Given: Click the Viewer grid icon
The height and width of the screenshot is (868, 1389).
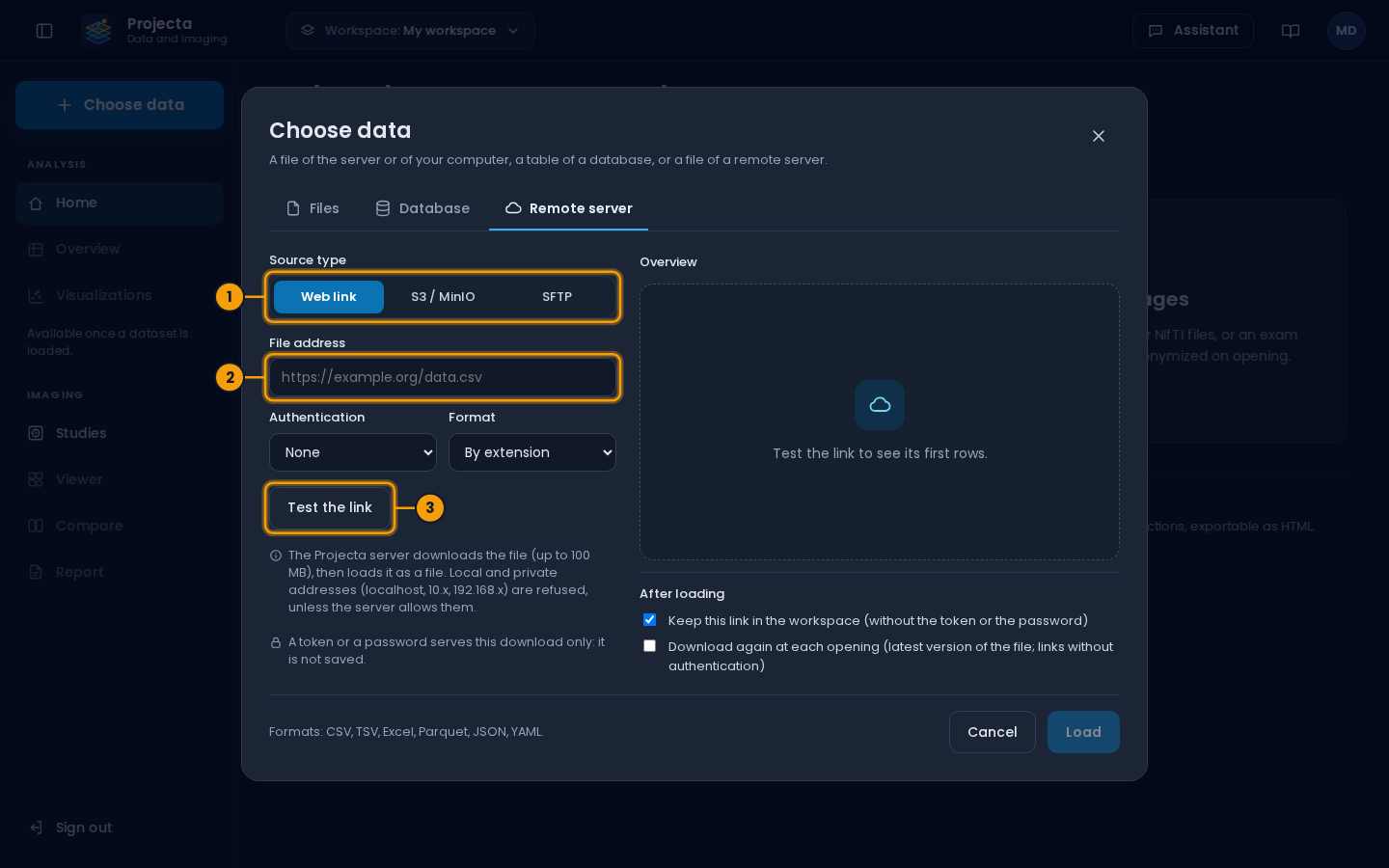Looking at the screenshot, I should pyautogui.click(x=36, y=479).
